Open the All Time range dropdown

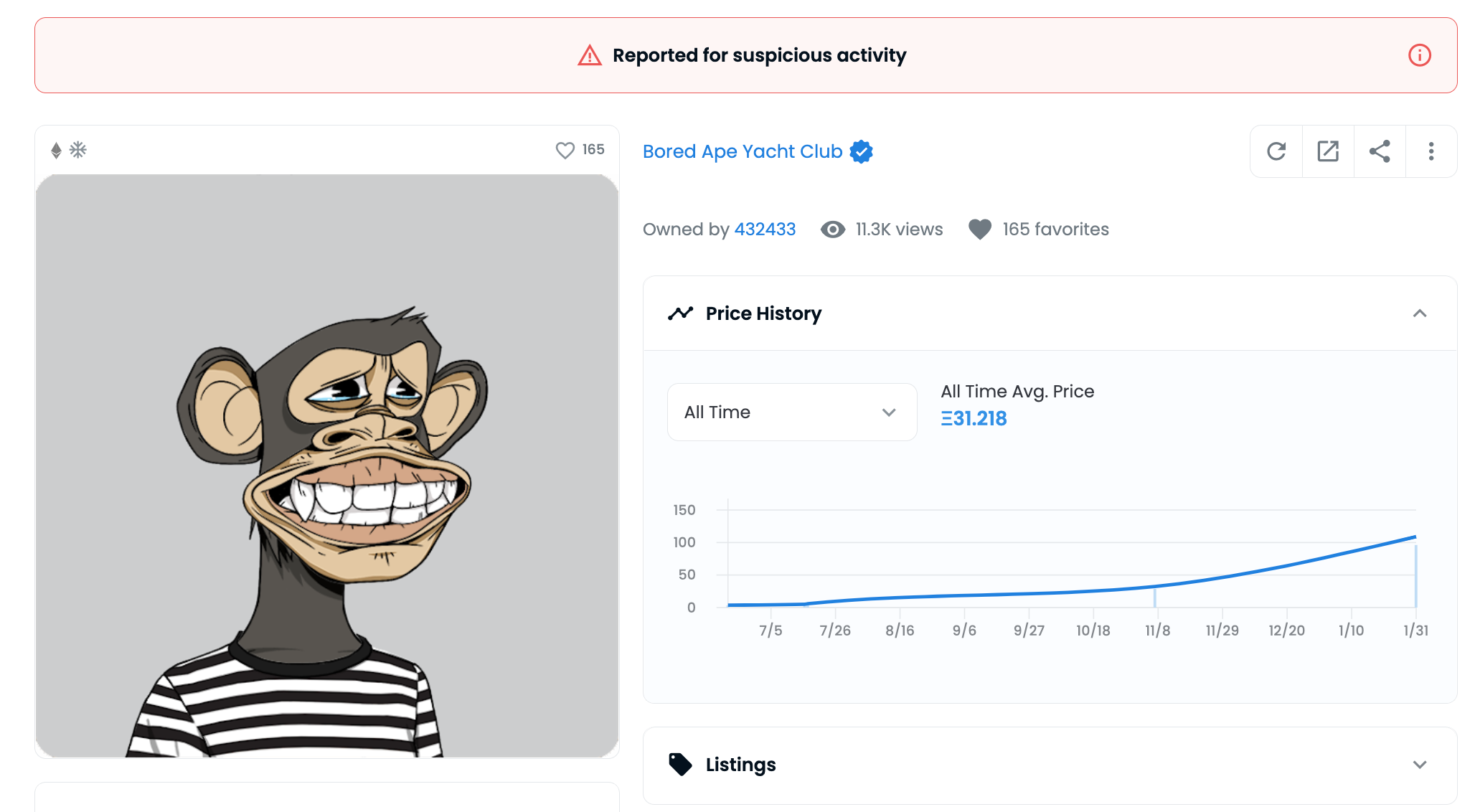coord(792,412)
